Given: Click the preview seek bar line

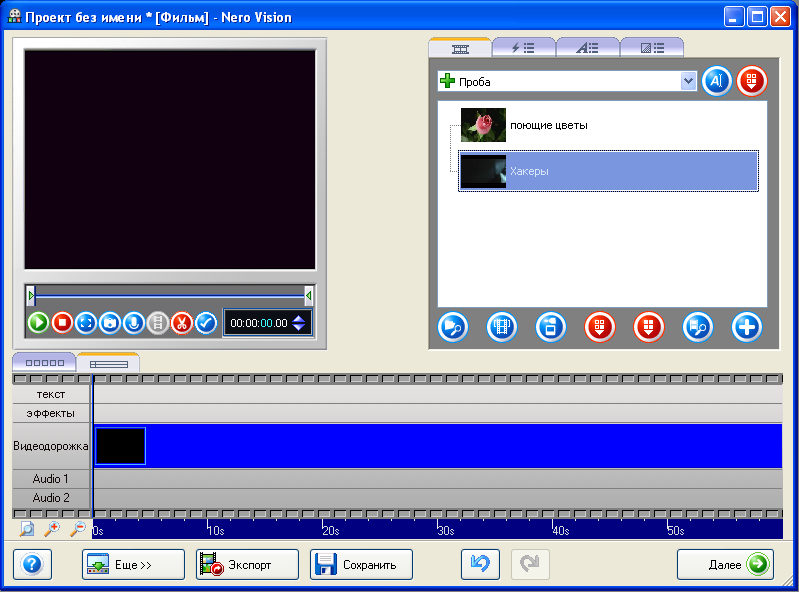Looking at the screenshot, I should click(170, 295).
